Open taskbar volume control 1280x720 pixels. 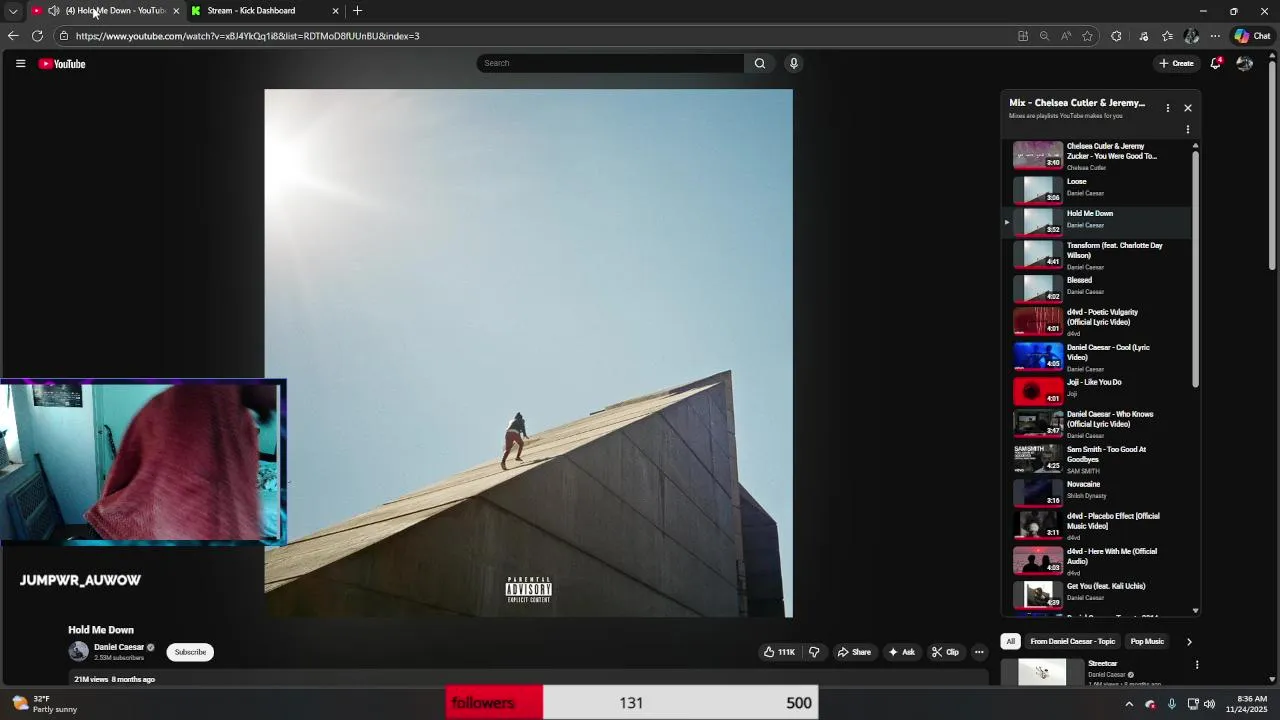pyautogui.click(x=1209, y=704)
